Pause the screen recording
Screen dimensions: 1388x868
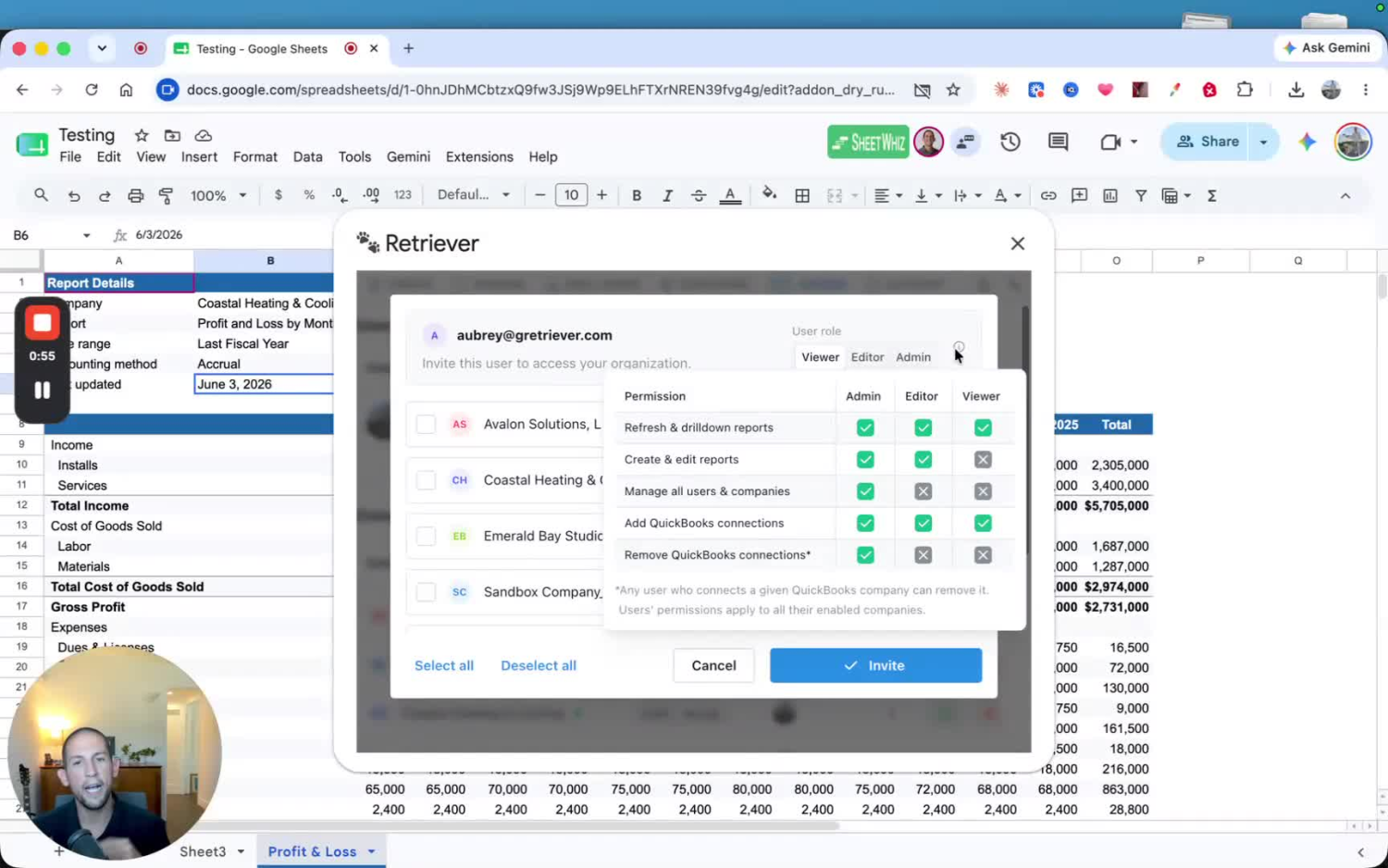click(42, 390)
